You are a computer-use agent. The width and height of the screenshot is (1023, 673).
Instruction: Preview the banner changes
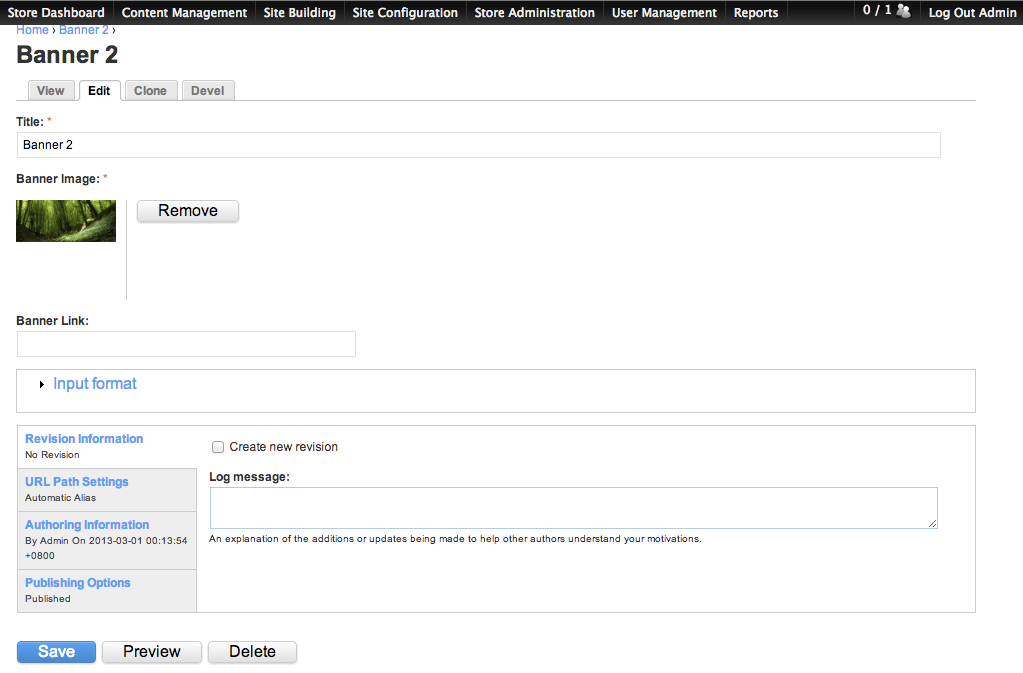pos(152,651)
